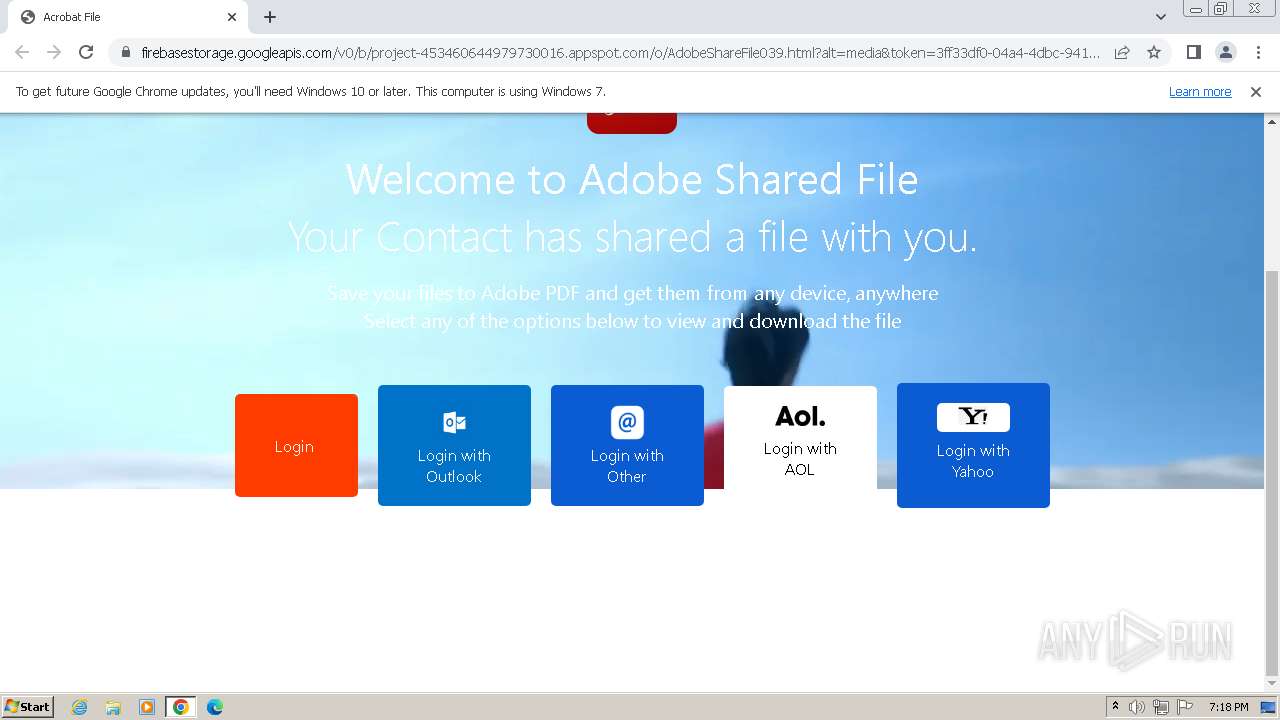1280x720 pixels.
Task: Open a new tab
Action: coord(270,17)
